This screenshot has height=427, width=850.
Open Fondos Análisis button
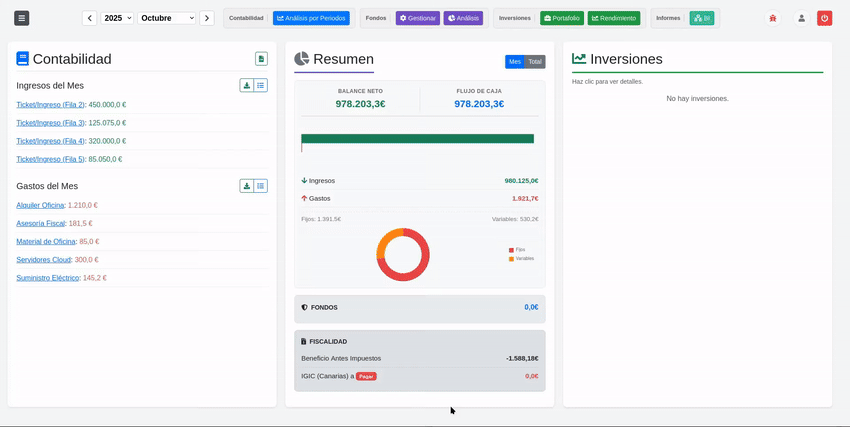463,18
